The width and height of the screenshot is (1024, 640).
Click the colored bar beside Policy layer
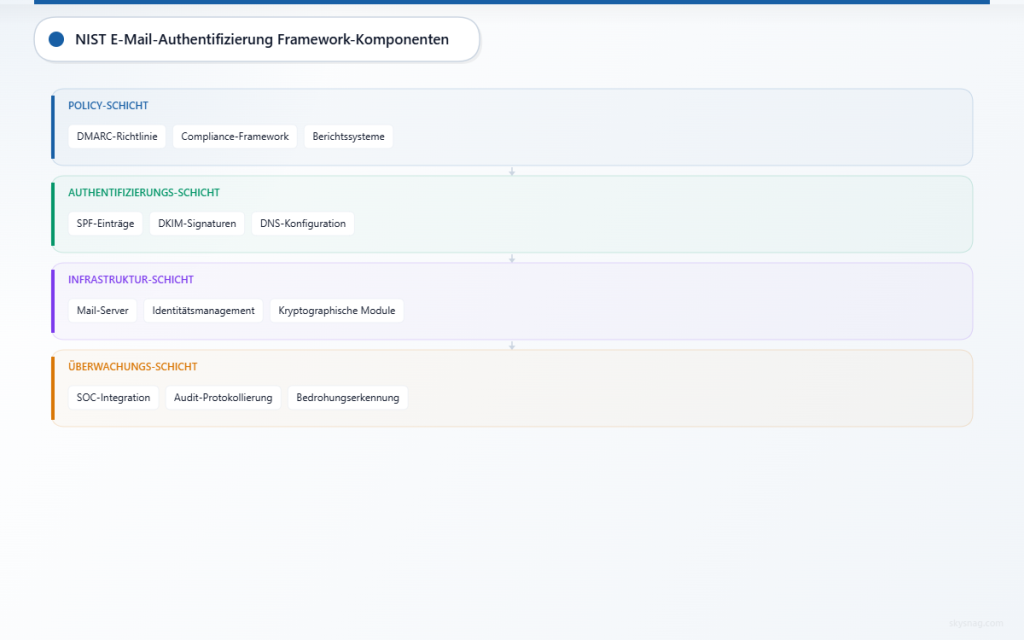coord(53,127)
